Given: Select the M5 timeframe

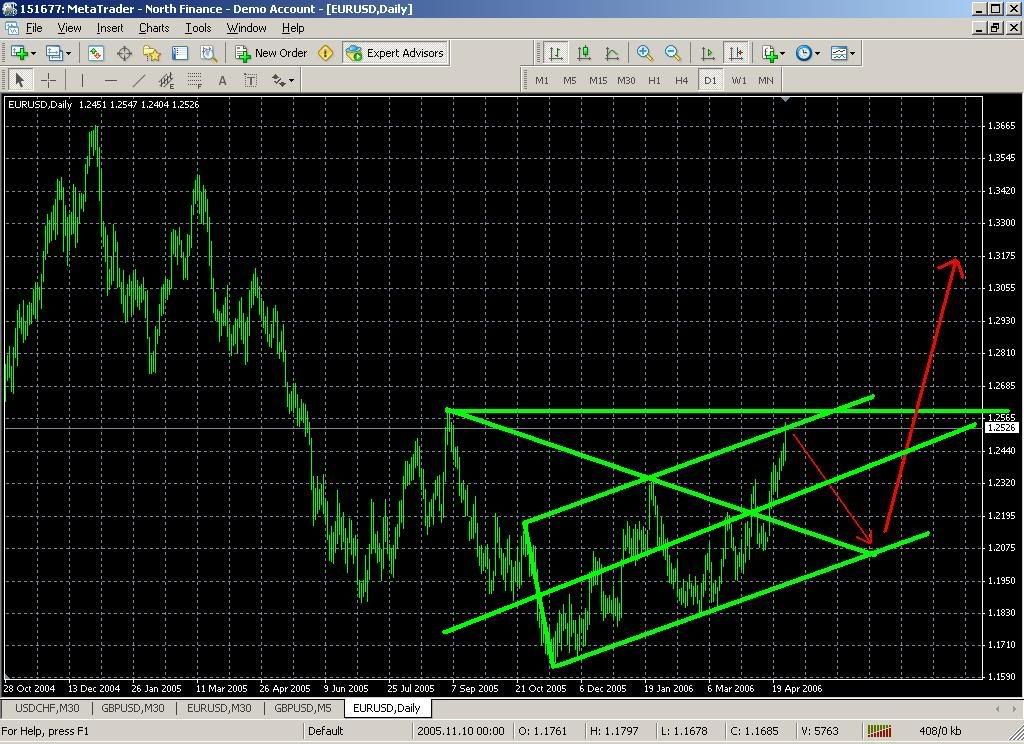Looking at the screenshot, I should point(570,80).
